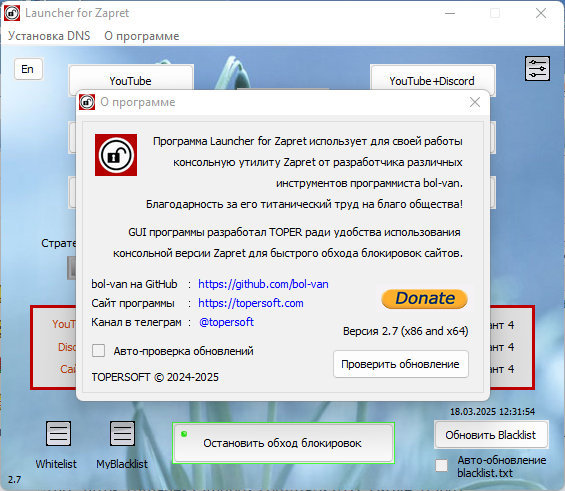Open the settings sliders icon
Image resolution: width=565 pixels, height=491 pixels.
tap(537, 68)
